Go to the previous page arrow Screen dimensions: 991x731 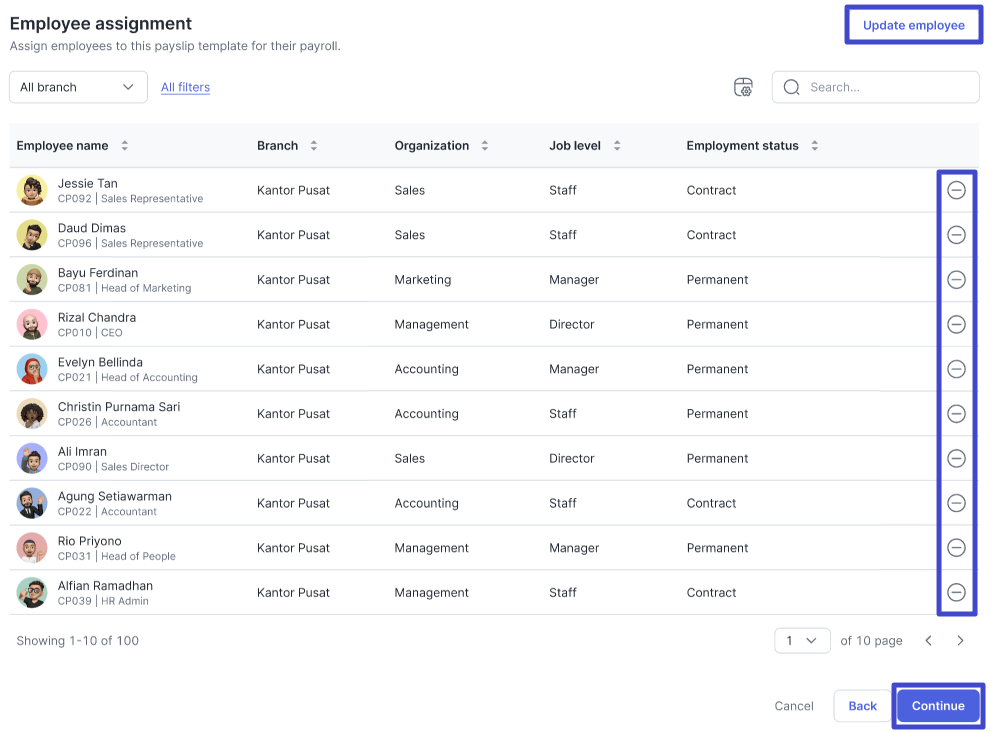click(928, 641)
